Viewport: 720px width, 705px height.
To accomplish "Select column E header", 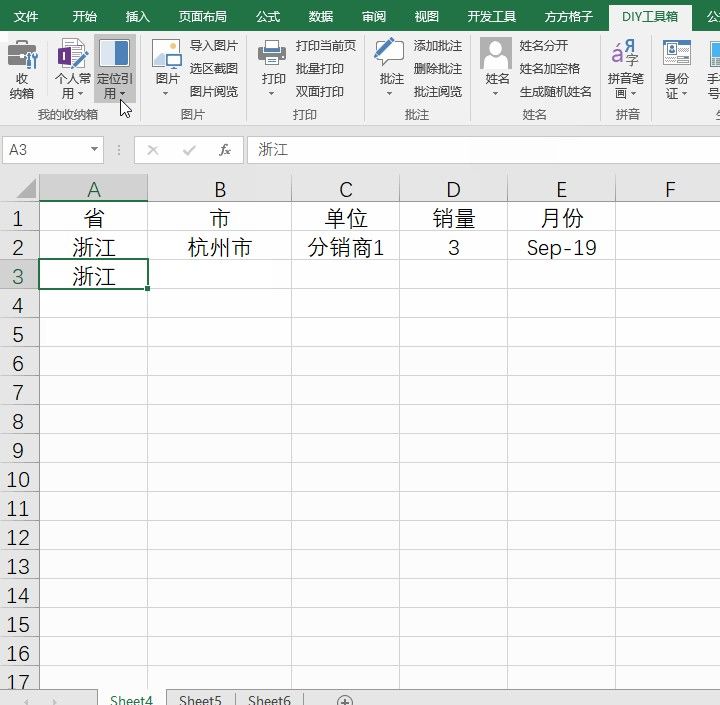I will [561, 189].
